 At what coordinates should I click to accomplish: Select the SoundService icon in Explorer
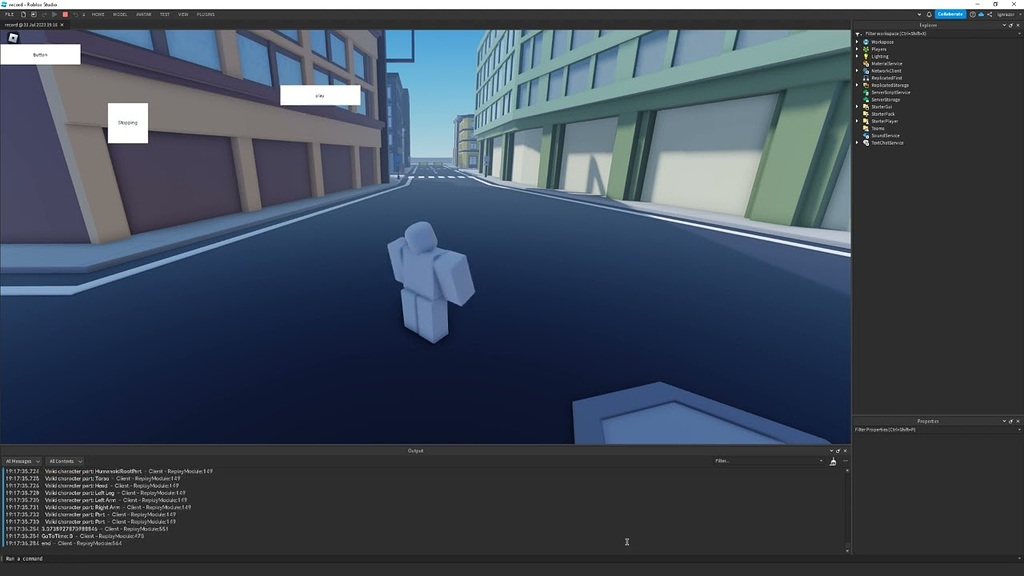864,135
